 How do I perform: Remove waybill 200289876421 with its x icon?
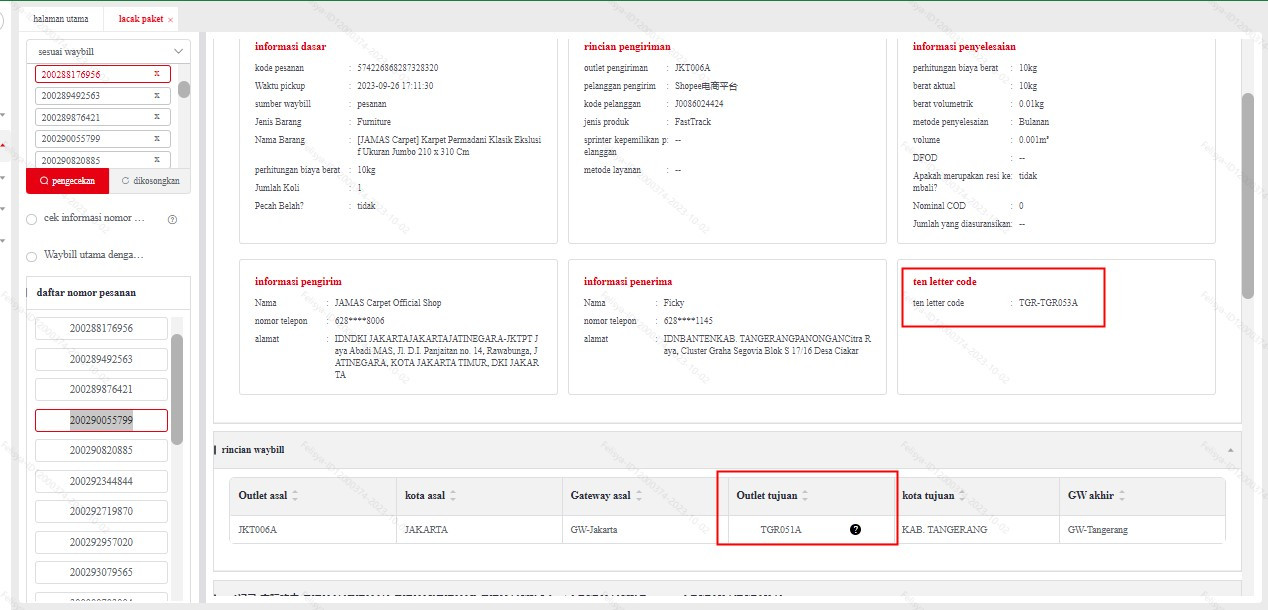click(x=157, y=117)
